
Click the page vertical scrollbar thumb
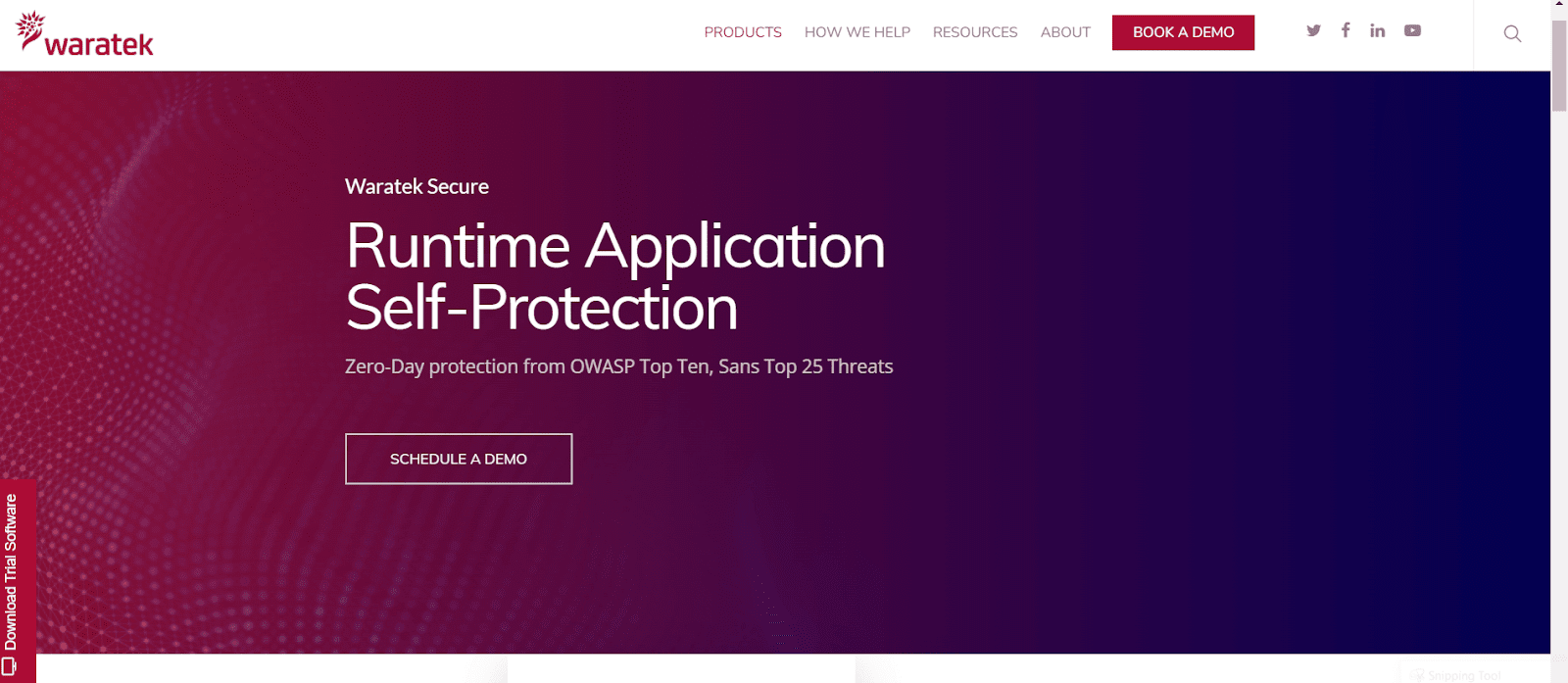tap(1559, 65)
